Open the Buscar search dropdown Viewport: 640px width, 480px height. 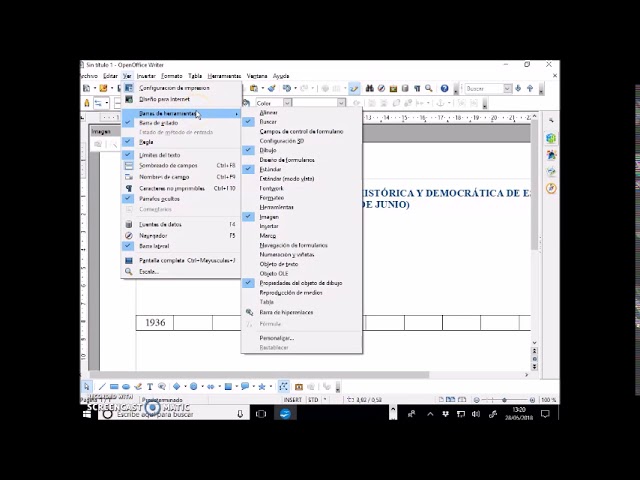click(x=507, y=89)
